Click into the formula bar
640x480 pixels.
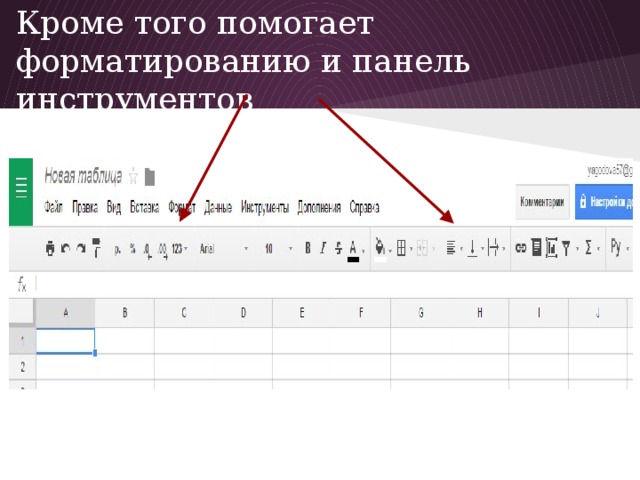coord(334,284)
